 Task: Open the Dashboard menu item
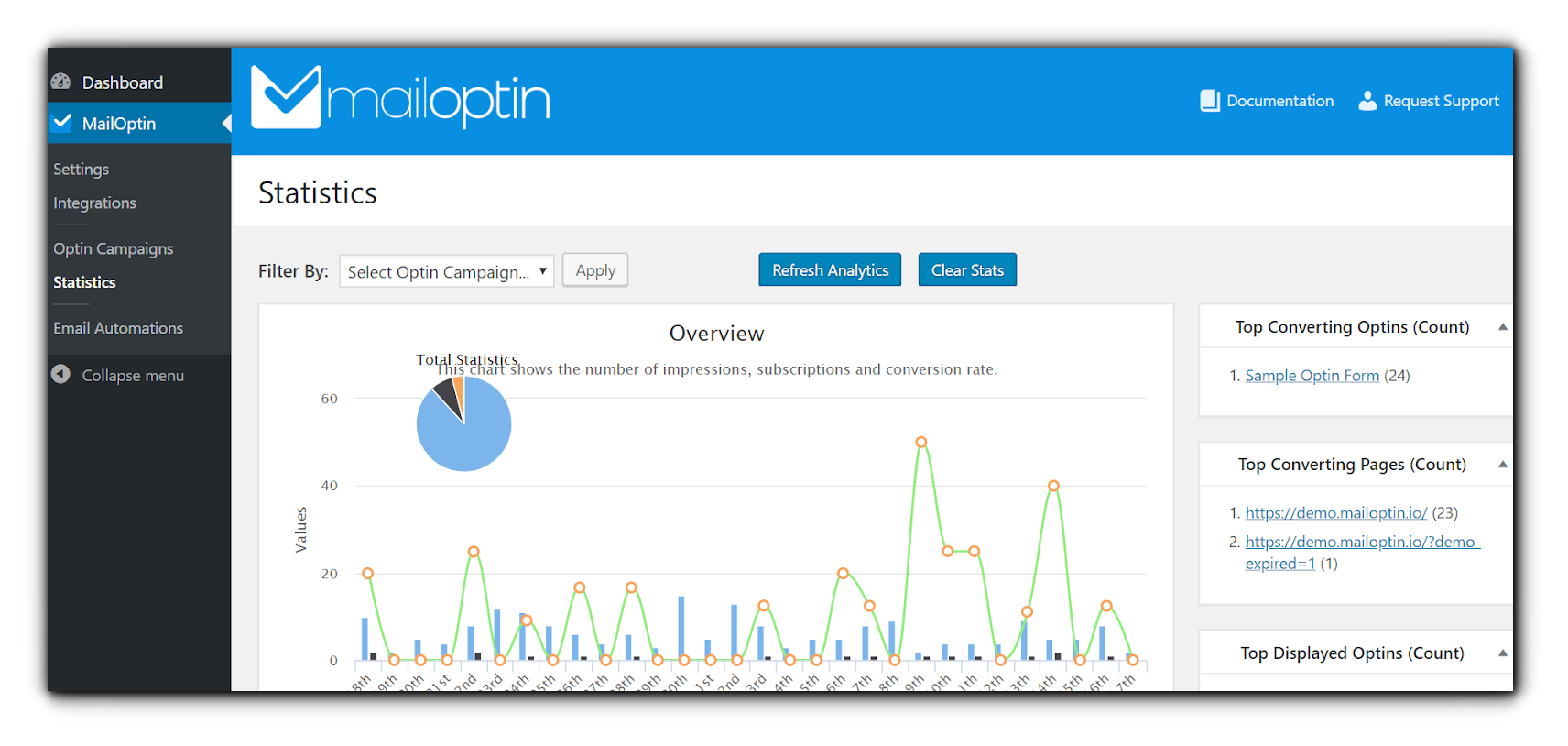click(139, 82)
